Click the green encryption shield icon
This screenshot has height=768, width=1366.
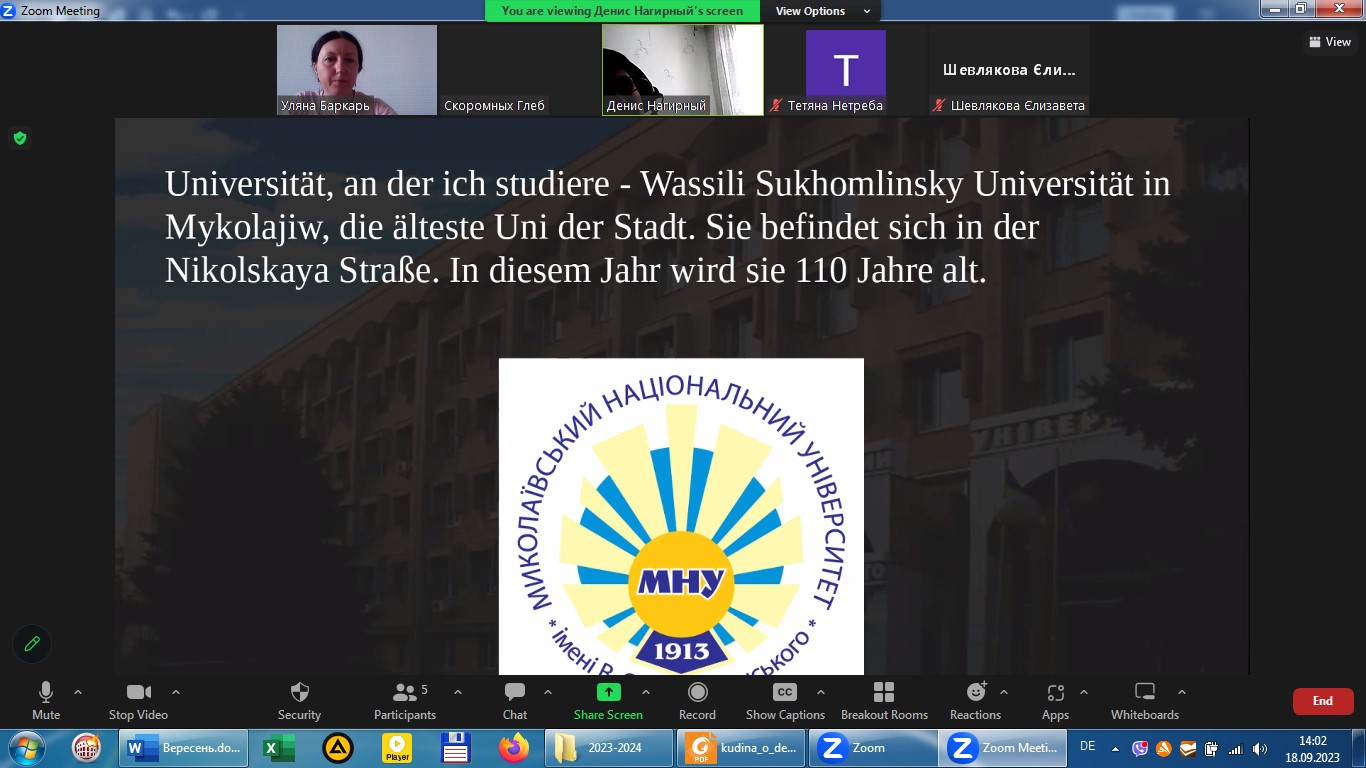coord(19,138)
